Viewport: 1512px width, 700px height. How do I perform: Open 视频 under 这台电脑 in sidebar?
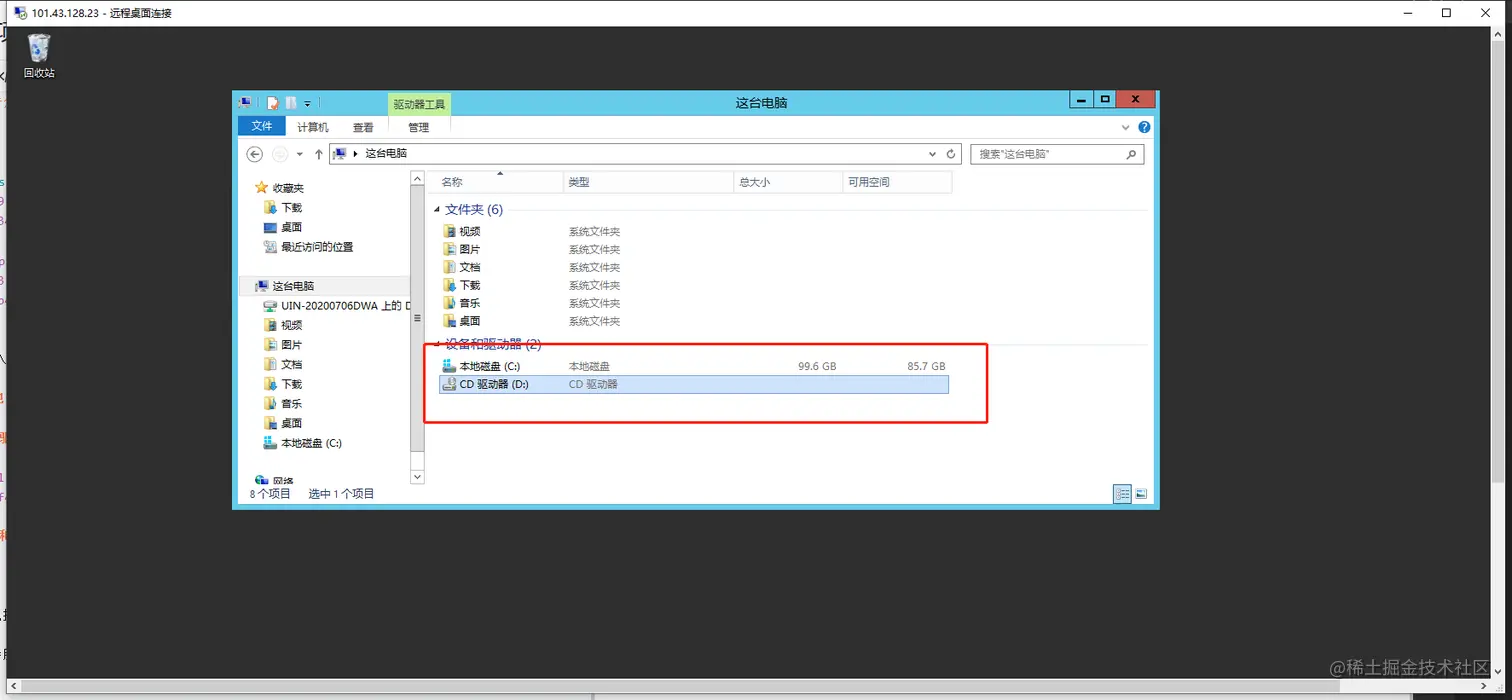[291, 325]
